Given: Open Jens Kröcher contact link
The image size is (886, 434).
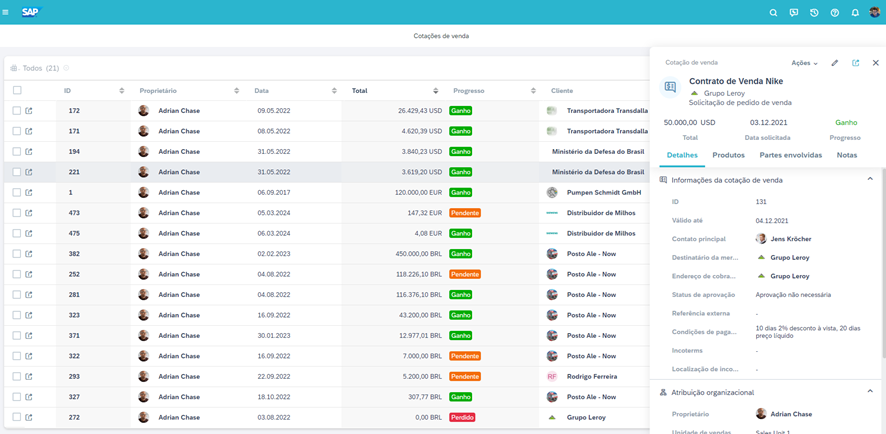Looking at the screenshot, I should coord(791,239).
